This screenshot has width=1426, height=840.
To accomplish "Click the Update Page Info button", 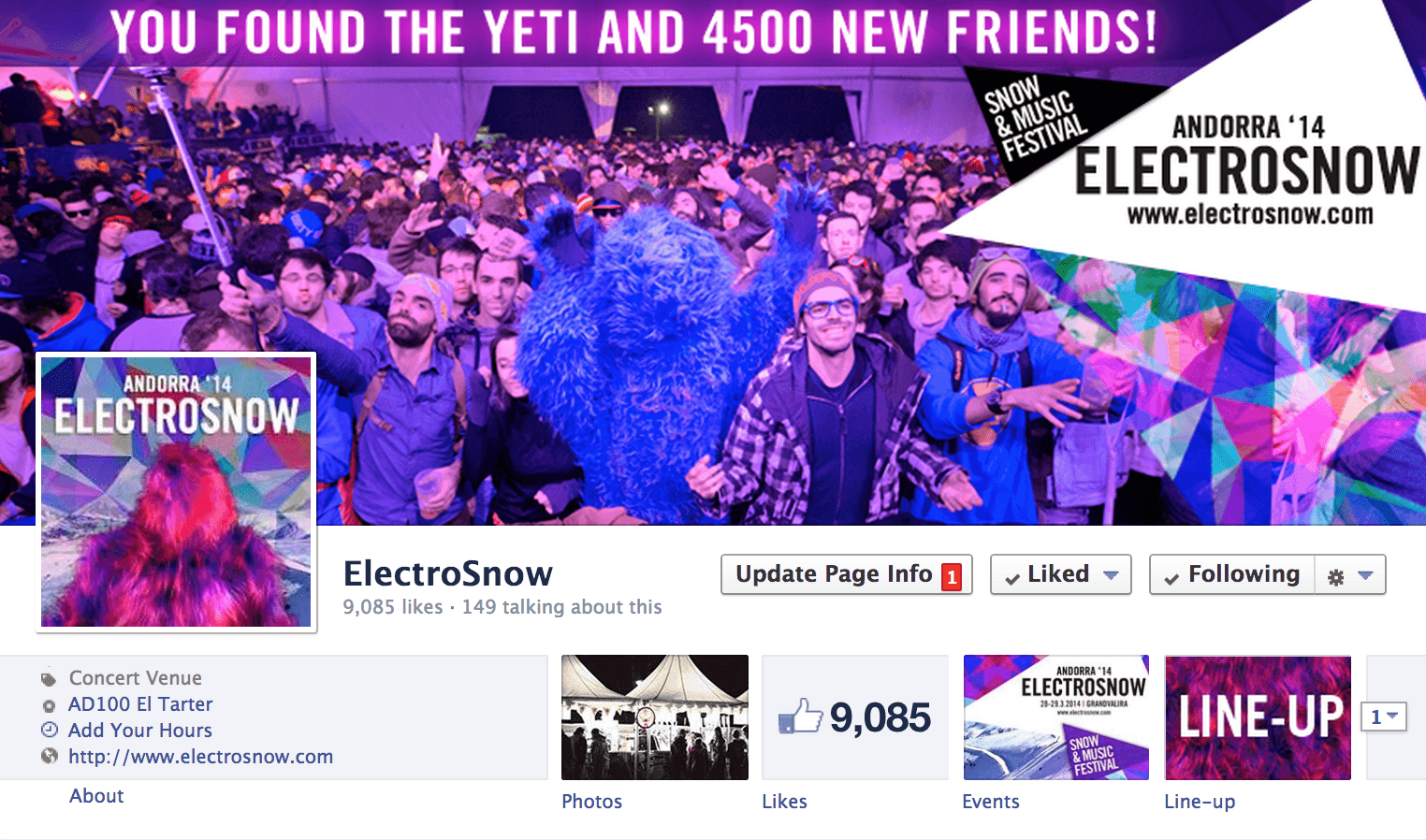I will [x=846, y=574].
